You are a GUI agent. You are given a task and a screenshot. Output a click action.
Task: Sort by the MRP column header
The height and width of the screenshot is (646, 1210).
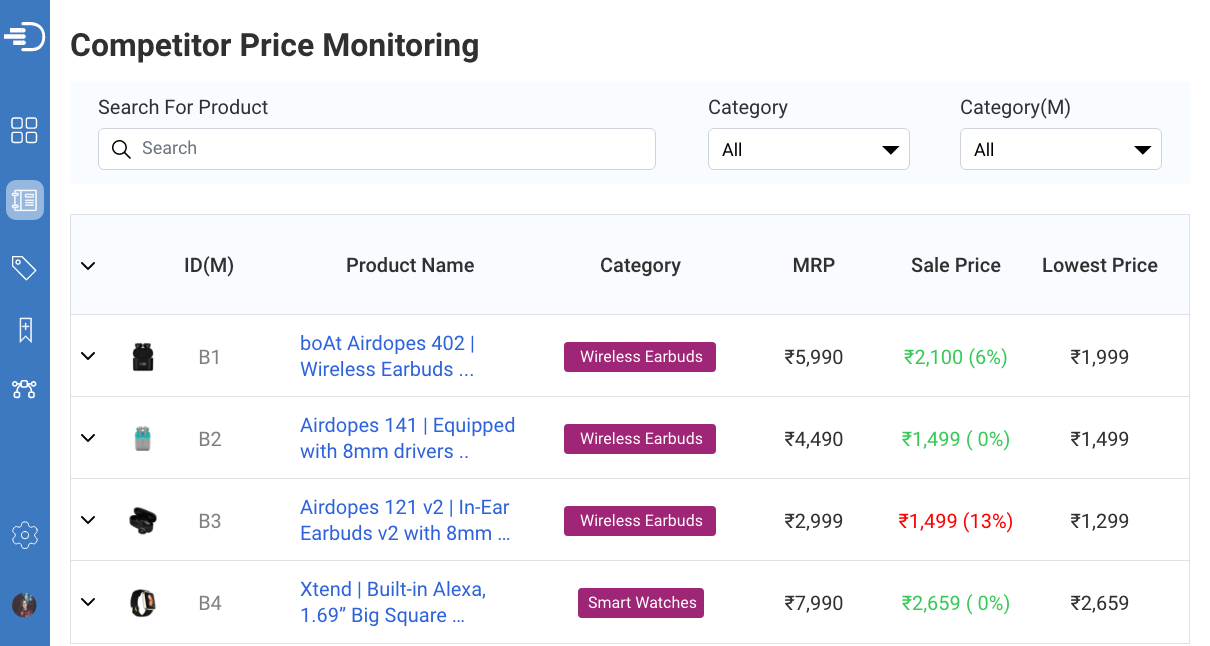814,265
